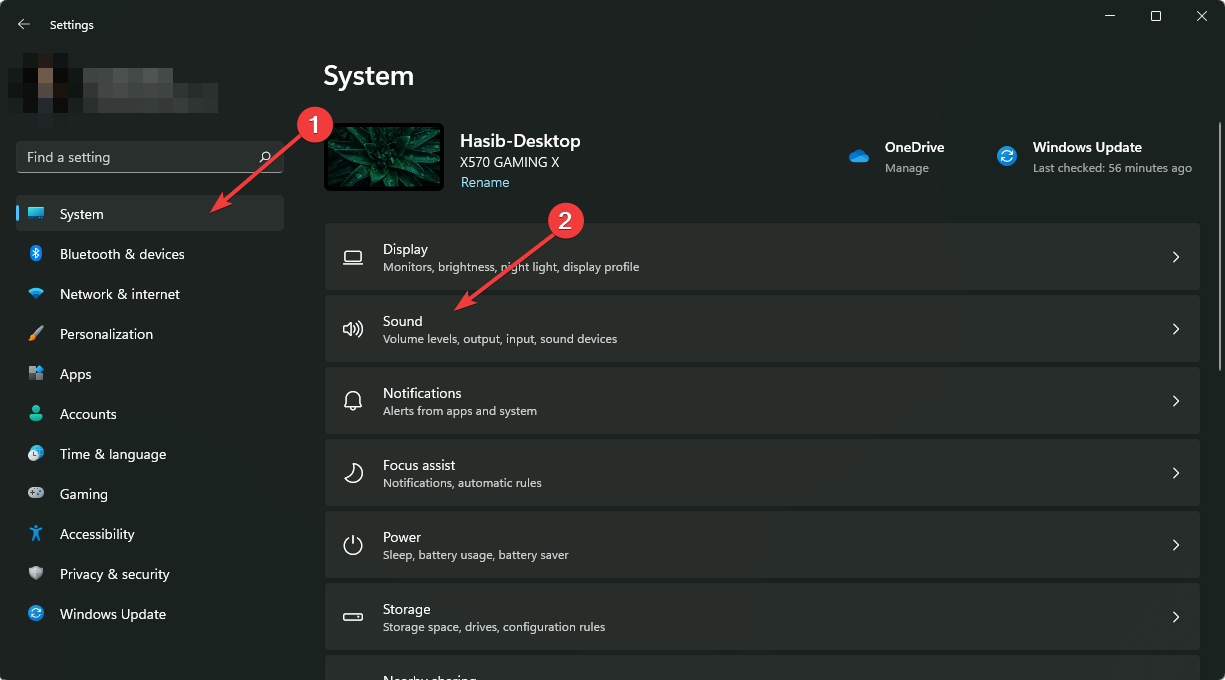1225x680 pixels.
Task: Click the Display monitor icon
Action: [353, 257]
